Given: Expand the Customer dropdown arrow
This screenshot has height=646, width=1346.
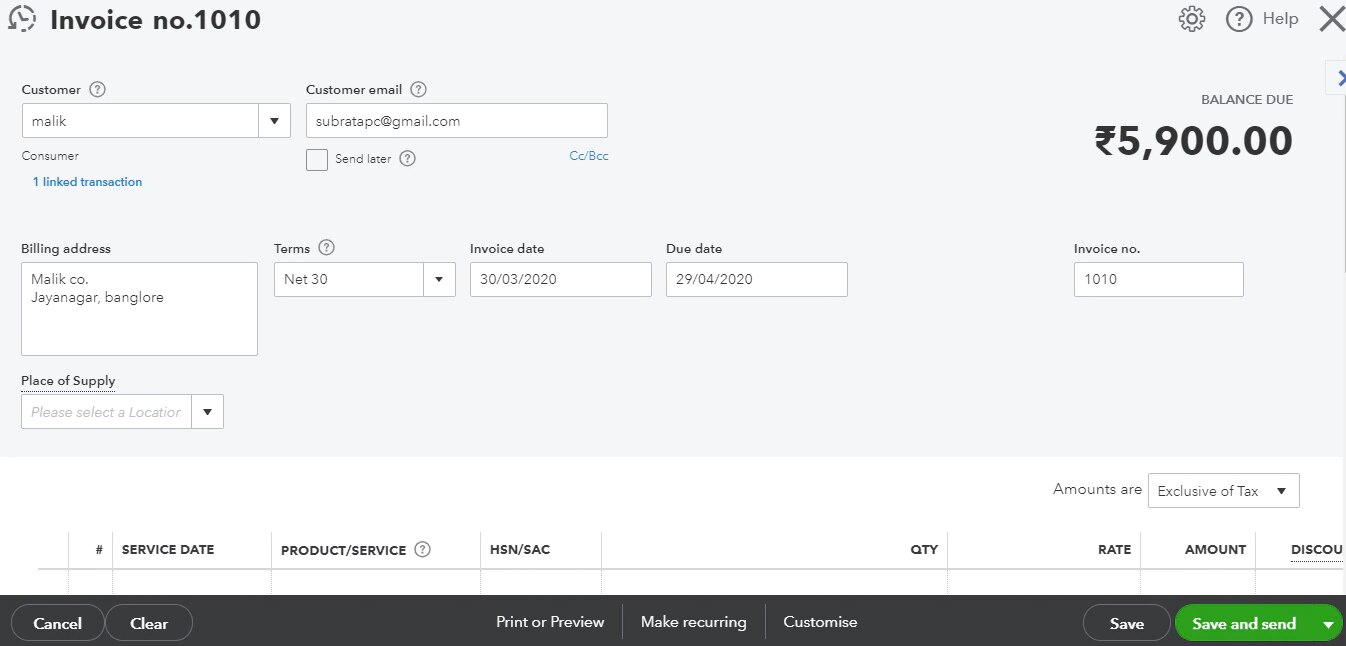Looking at the screenshot, I should coord(274,121).
